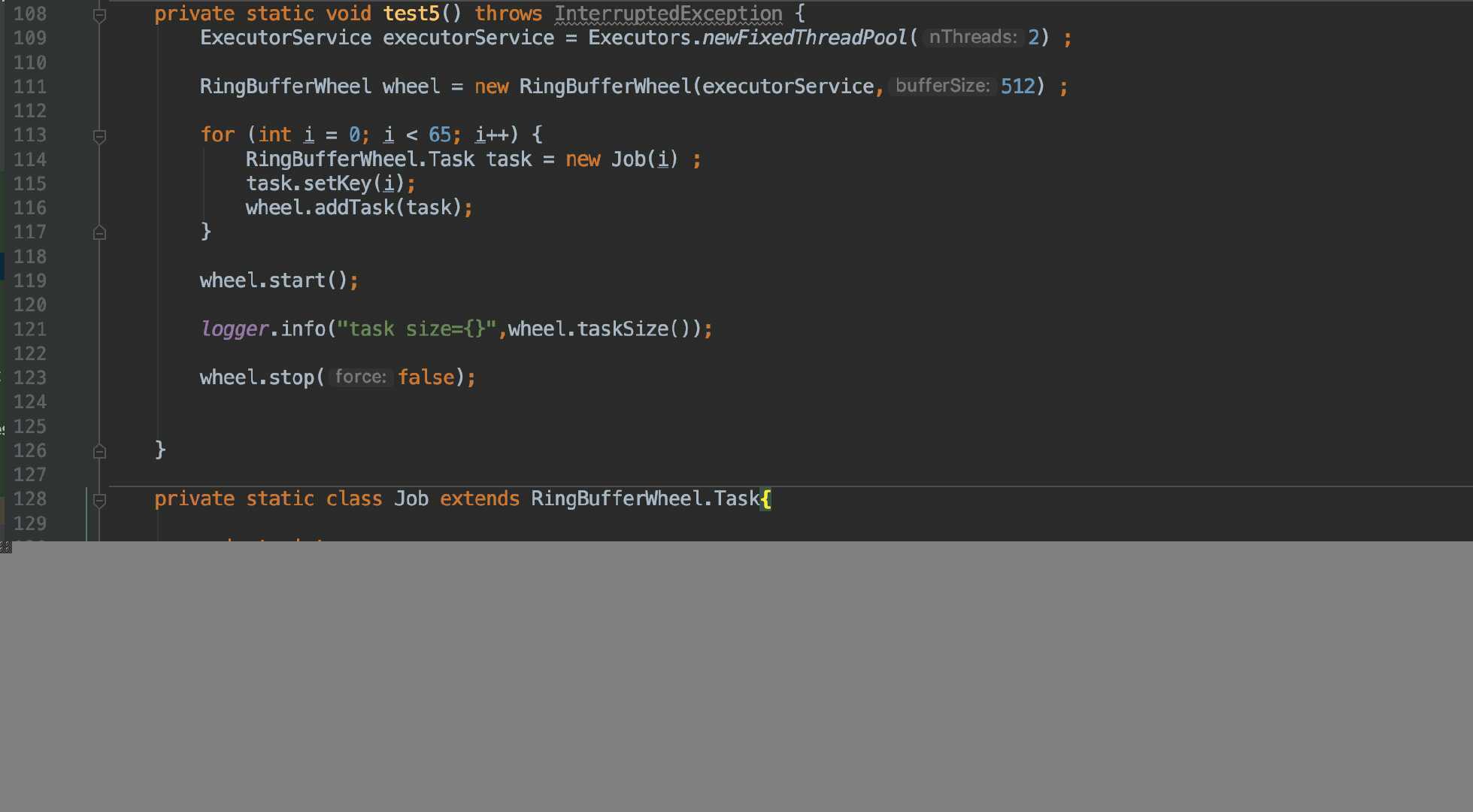The image size is (1473, 812).
Task: Click newFixedThreadPool method call
Action: click(805, 38)
